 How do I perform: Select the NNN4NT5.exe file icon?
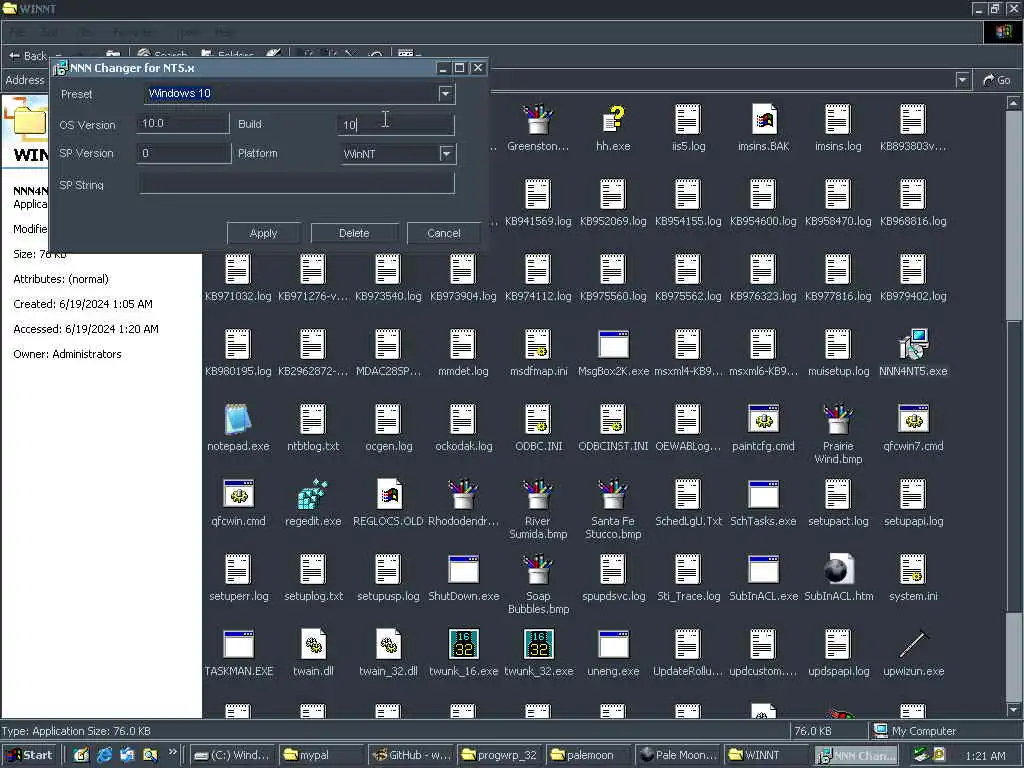pyautogui.click(x=913, y=345)
